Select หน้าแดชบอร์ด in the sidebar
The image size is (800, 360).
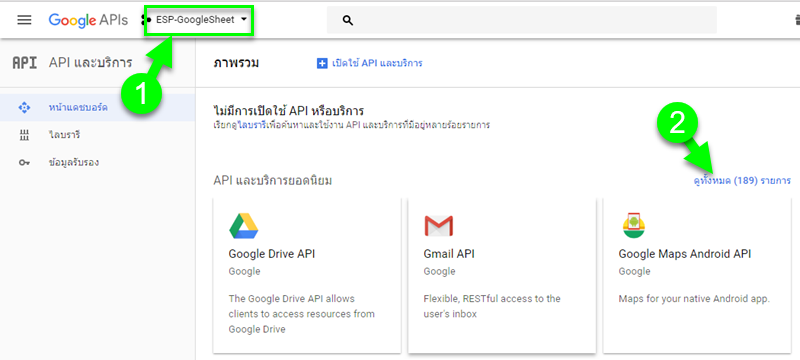tap(97, 108)
